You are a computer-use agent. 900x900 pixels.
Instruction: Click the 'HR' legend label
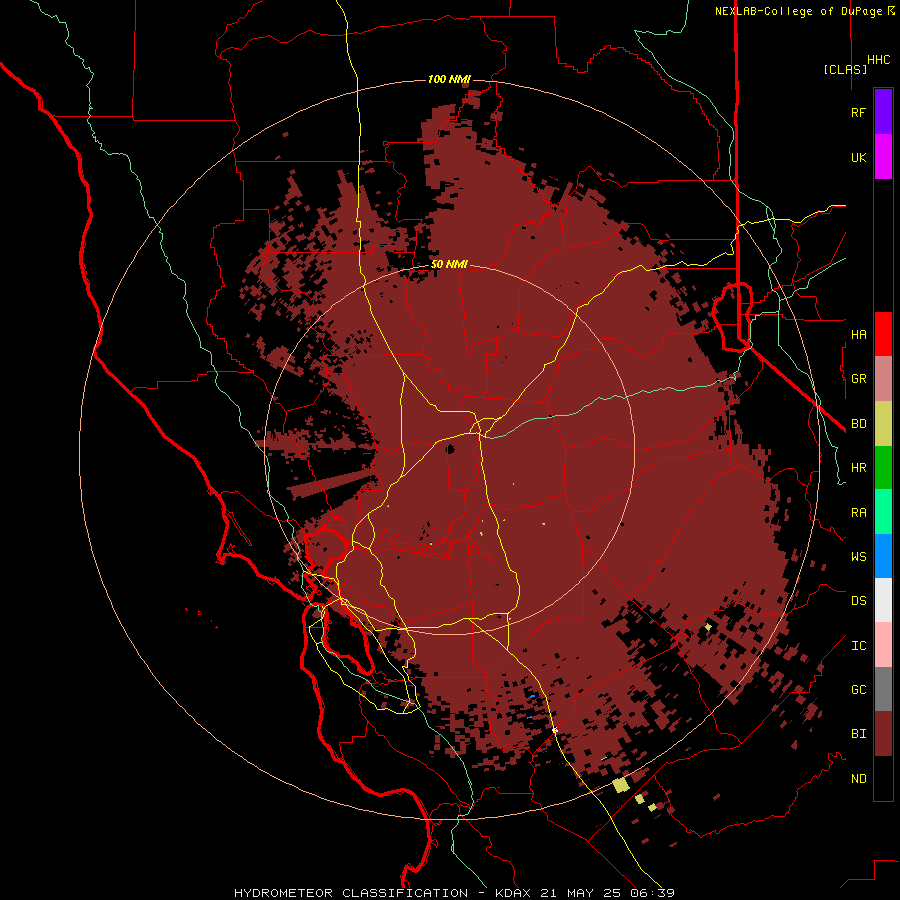click(x=858, y=468)
